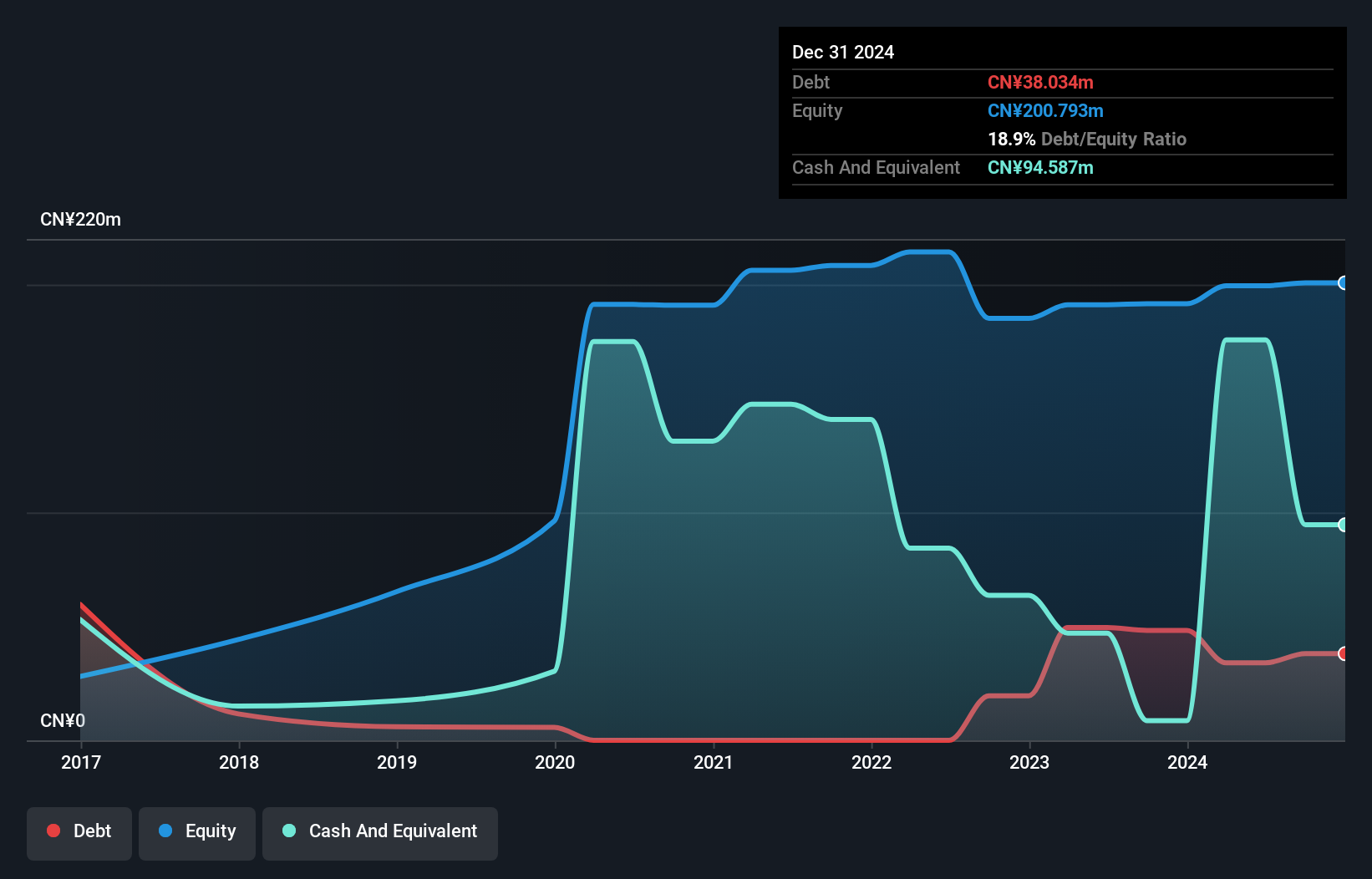
Task: Toggle the Debt series legend button
Action: (x=79, y=833)
